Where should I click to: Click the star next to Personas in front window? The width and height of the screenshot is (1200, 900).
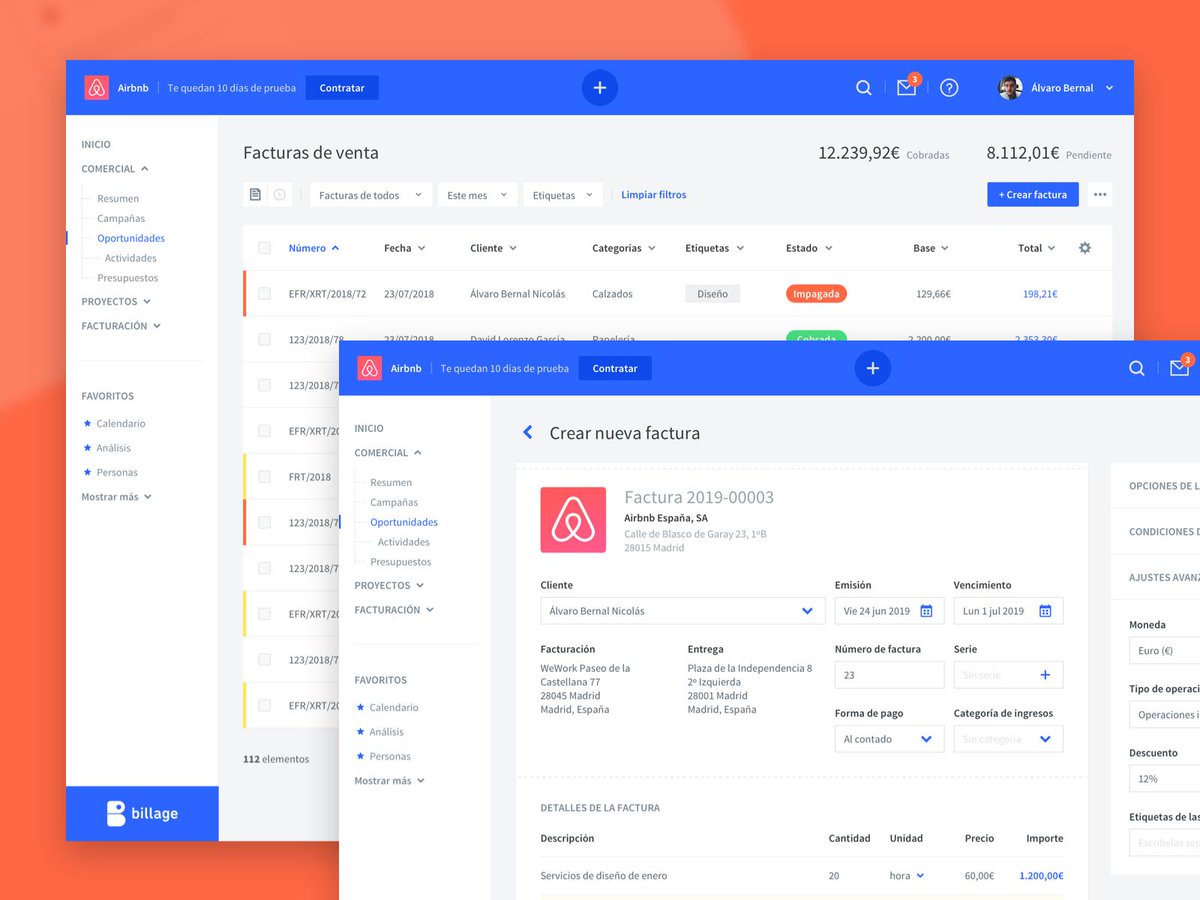[360, 756]
